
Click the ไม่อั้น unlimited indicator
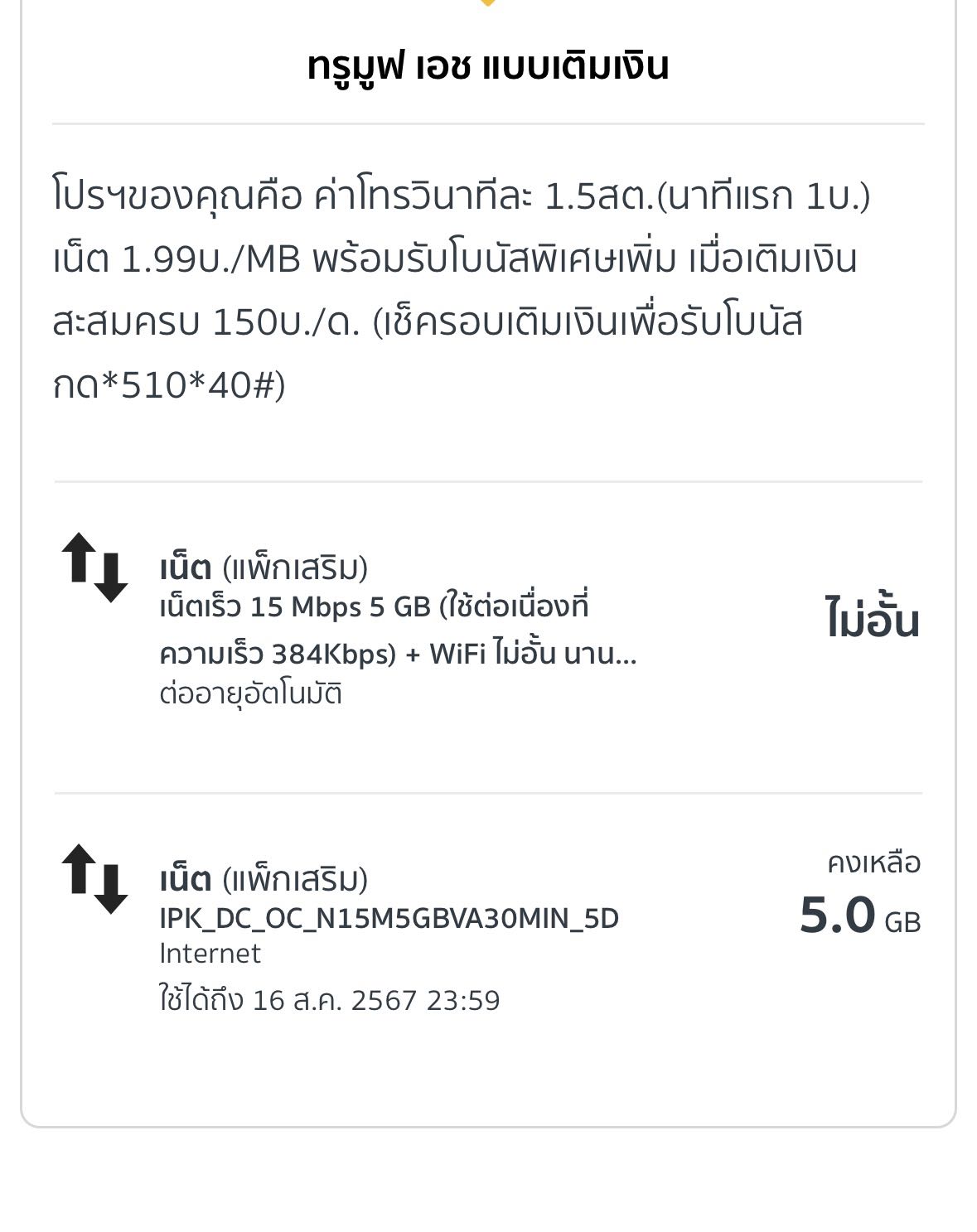click(x=872, y=620)
